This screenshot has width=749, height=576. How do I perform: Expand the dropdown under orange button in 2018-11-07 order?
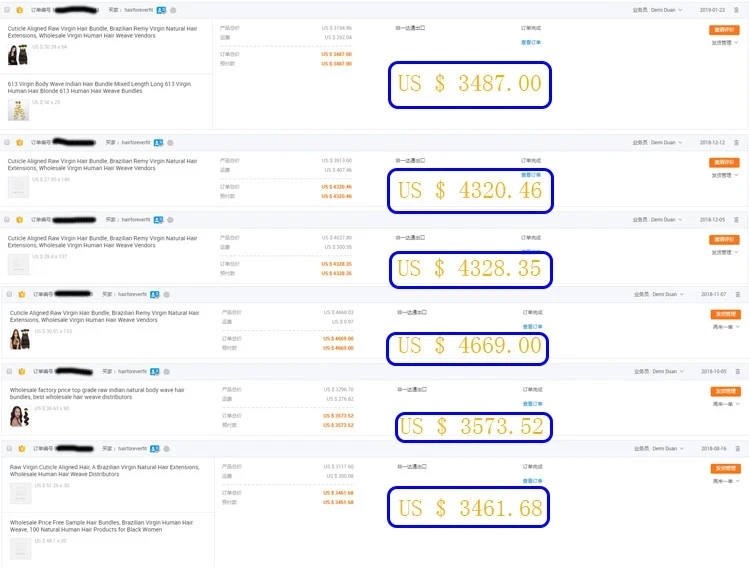point(726,327)
